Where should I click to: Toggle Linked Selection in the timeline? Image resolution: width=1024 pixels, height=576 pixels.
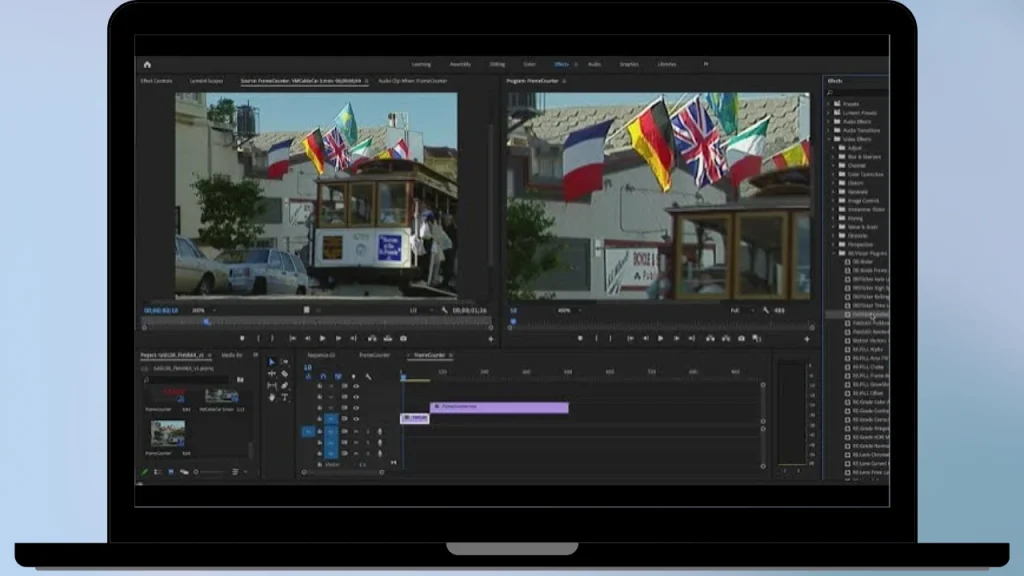pyautogui.click(x=338, y=377)
